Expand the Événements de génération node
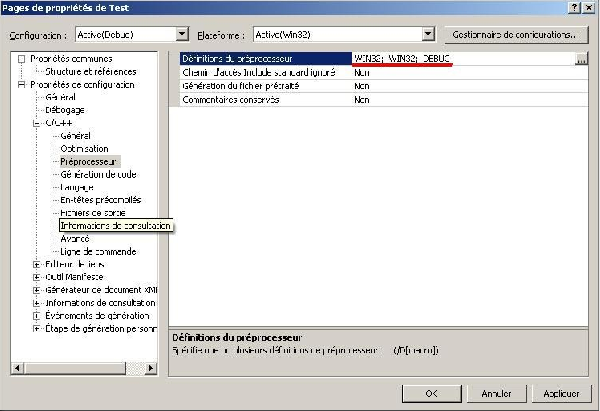 [x=37, y=315]
